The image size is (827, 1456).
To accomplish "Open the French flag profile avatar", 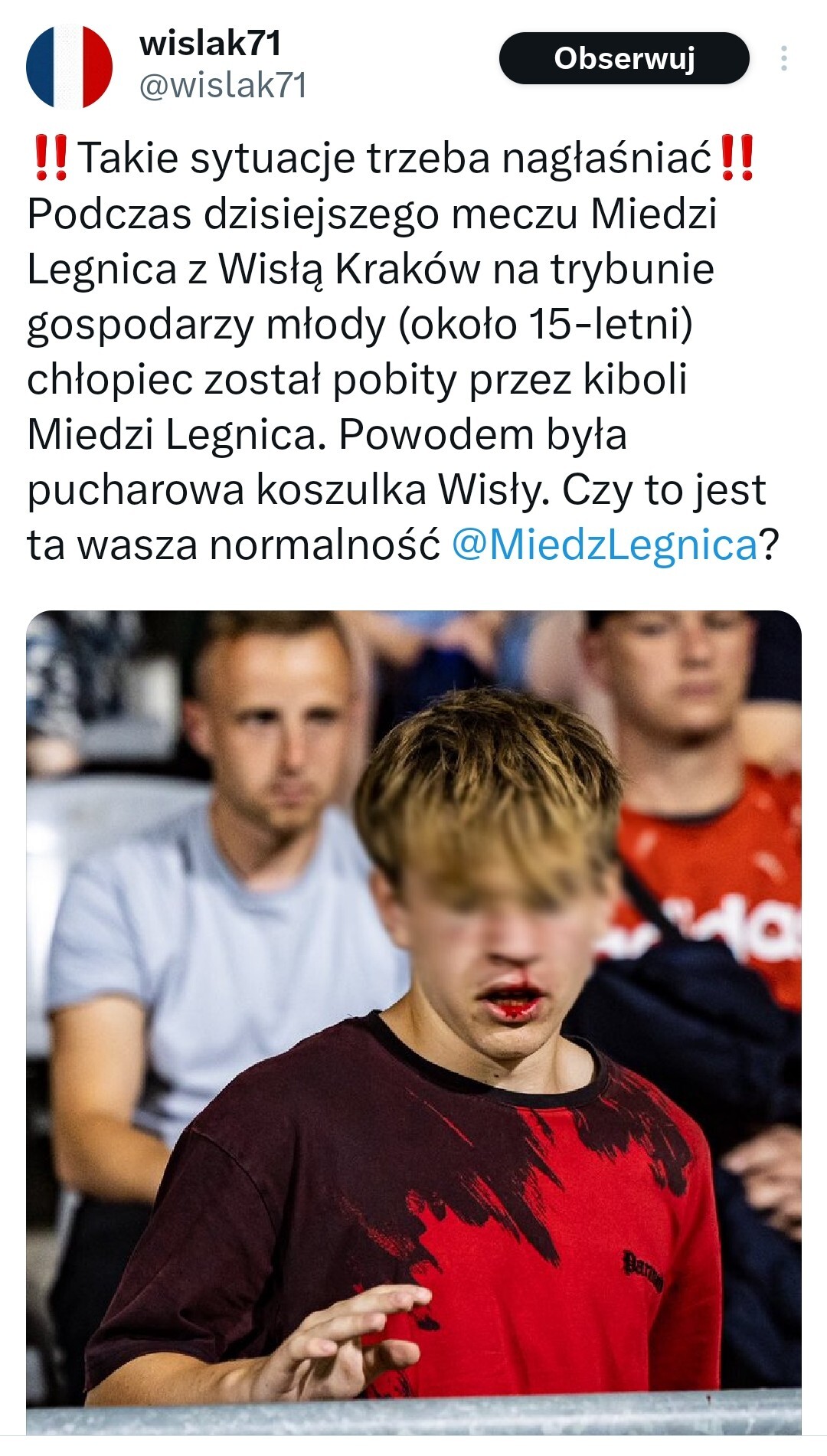I will pos(70,67).
